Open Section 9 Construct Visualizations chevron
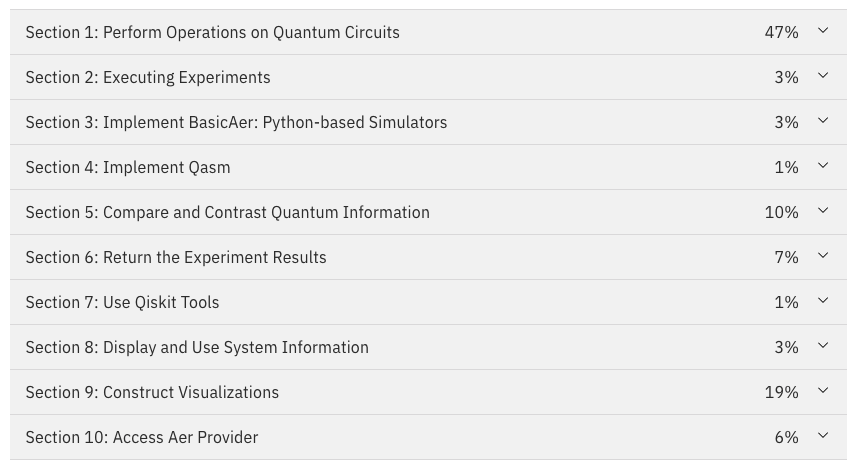This screenshot has width=856, height=469. click(823, 391)
